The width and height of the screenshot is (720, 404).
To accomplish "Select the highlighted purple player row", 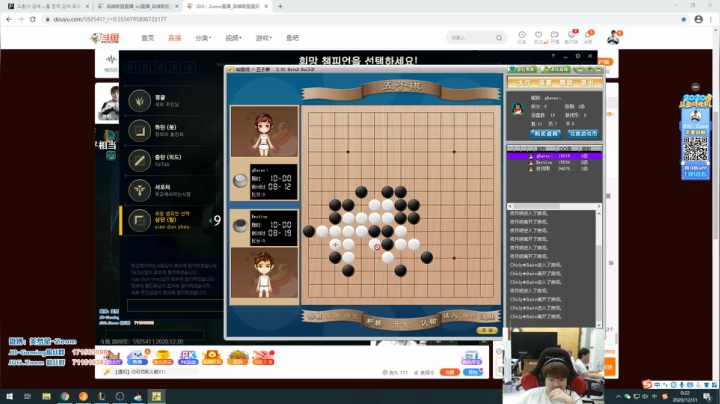I will coord(554,156).
